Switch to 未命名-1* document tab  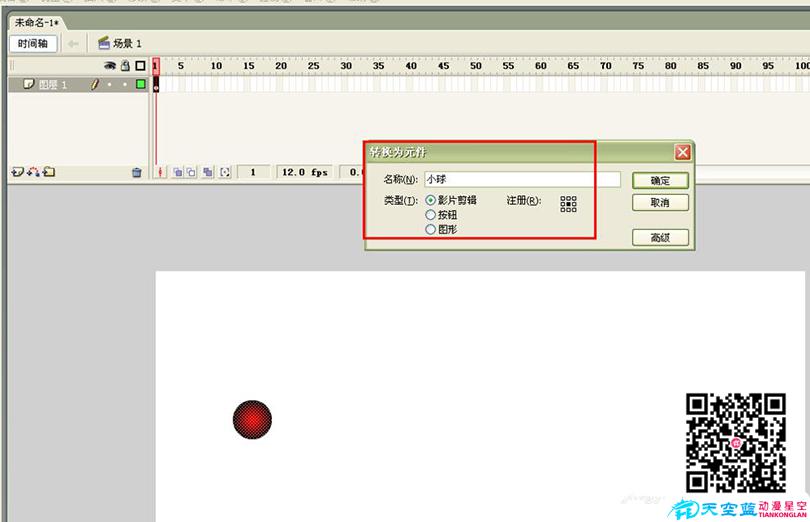36,23
